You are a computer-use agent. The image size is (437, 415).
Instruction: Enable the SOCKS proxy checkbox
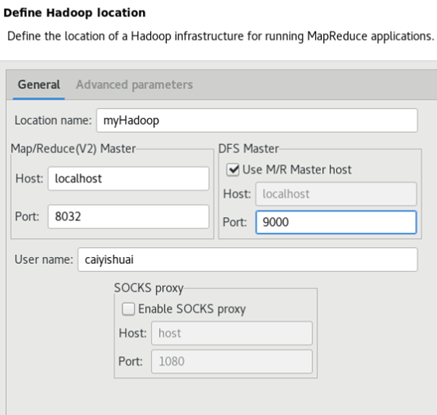(x=128, y=309)
